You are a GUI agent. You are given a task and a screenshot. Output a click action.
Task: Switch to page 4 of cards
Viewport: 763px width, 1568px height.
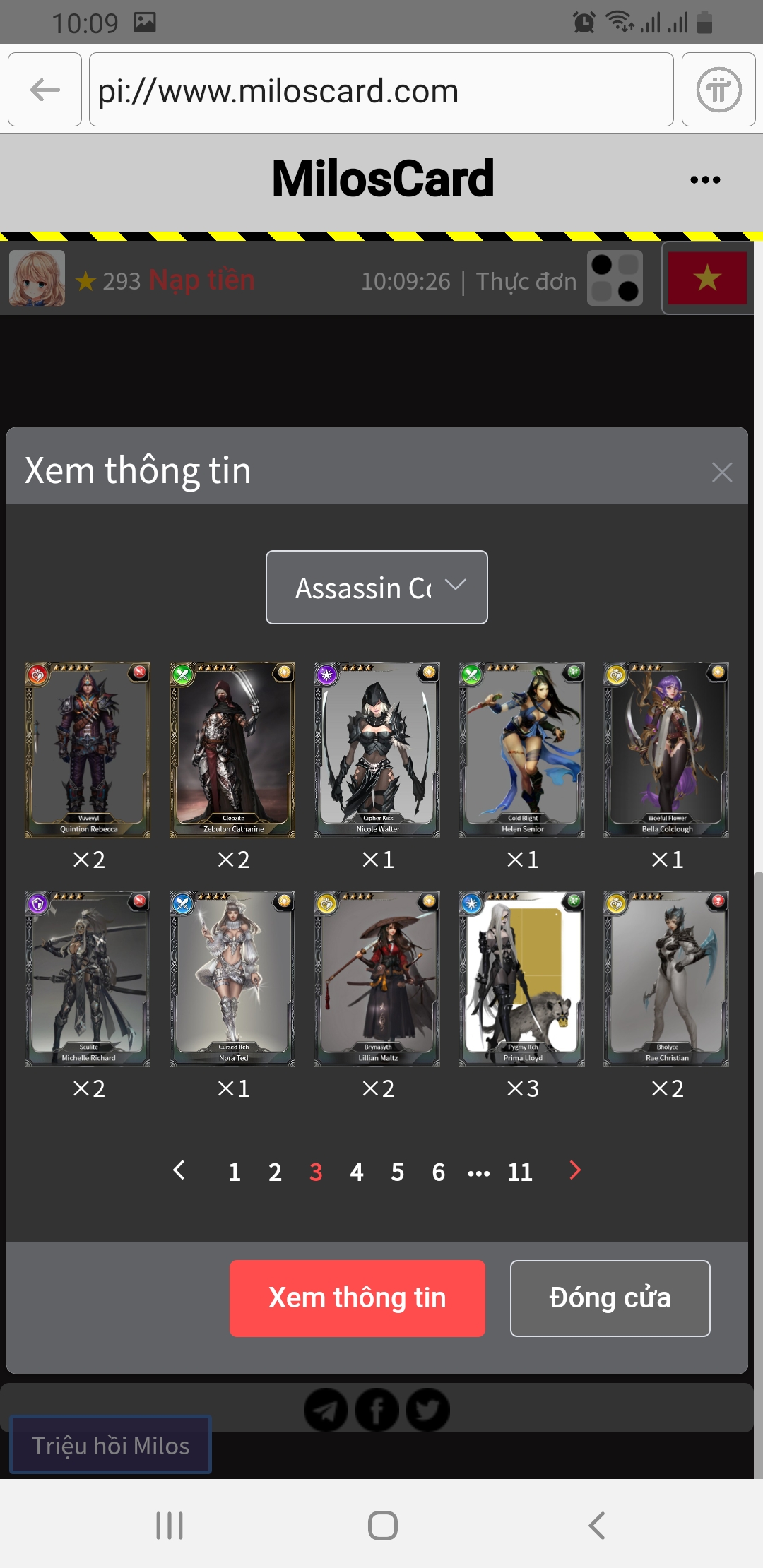(x=357, y=1172)
